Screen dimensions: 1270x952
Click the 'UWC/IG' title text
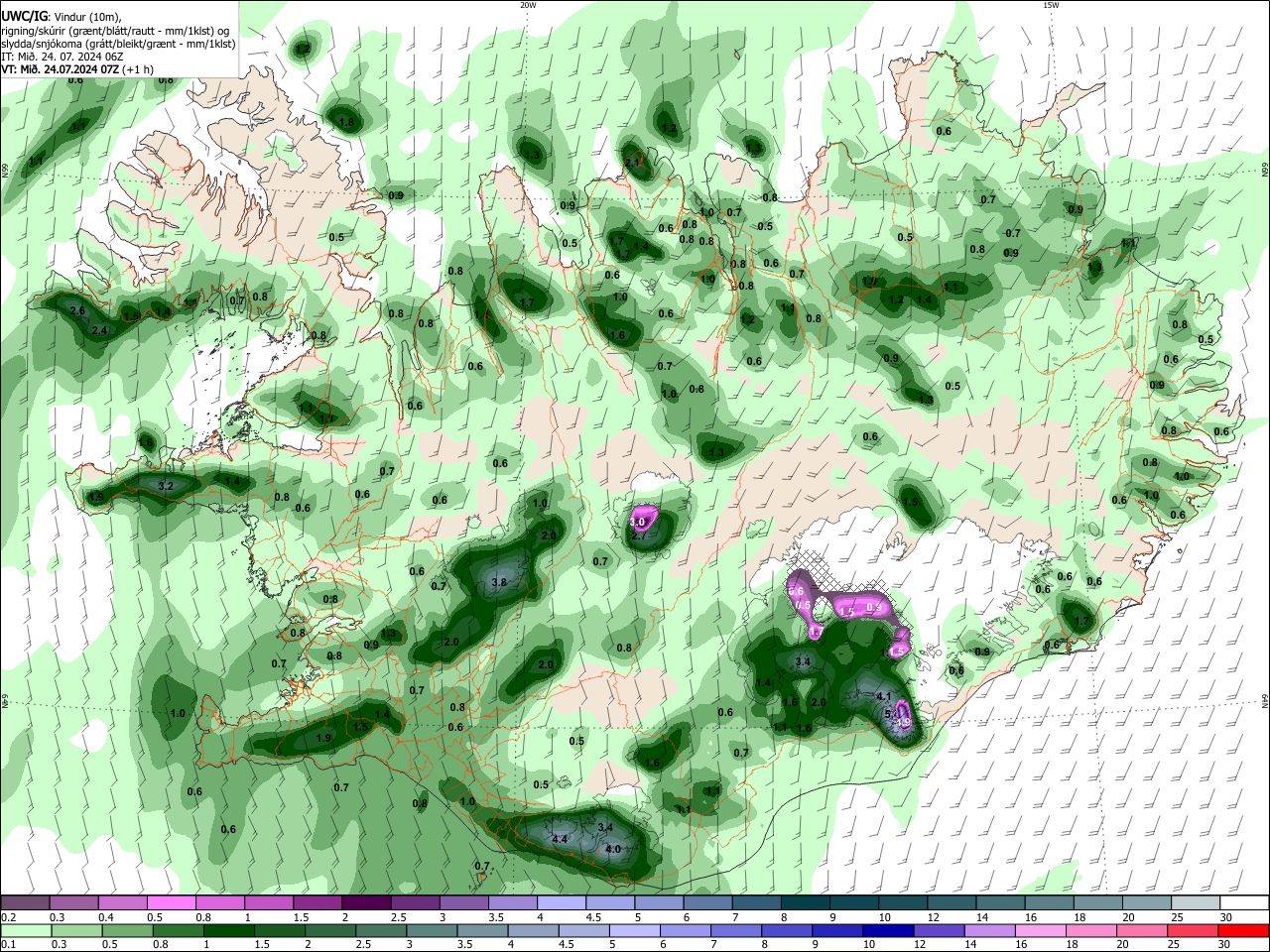click(x=23, y=17)
